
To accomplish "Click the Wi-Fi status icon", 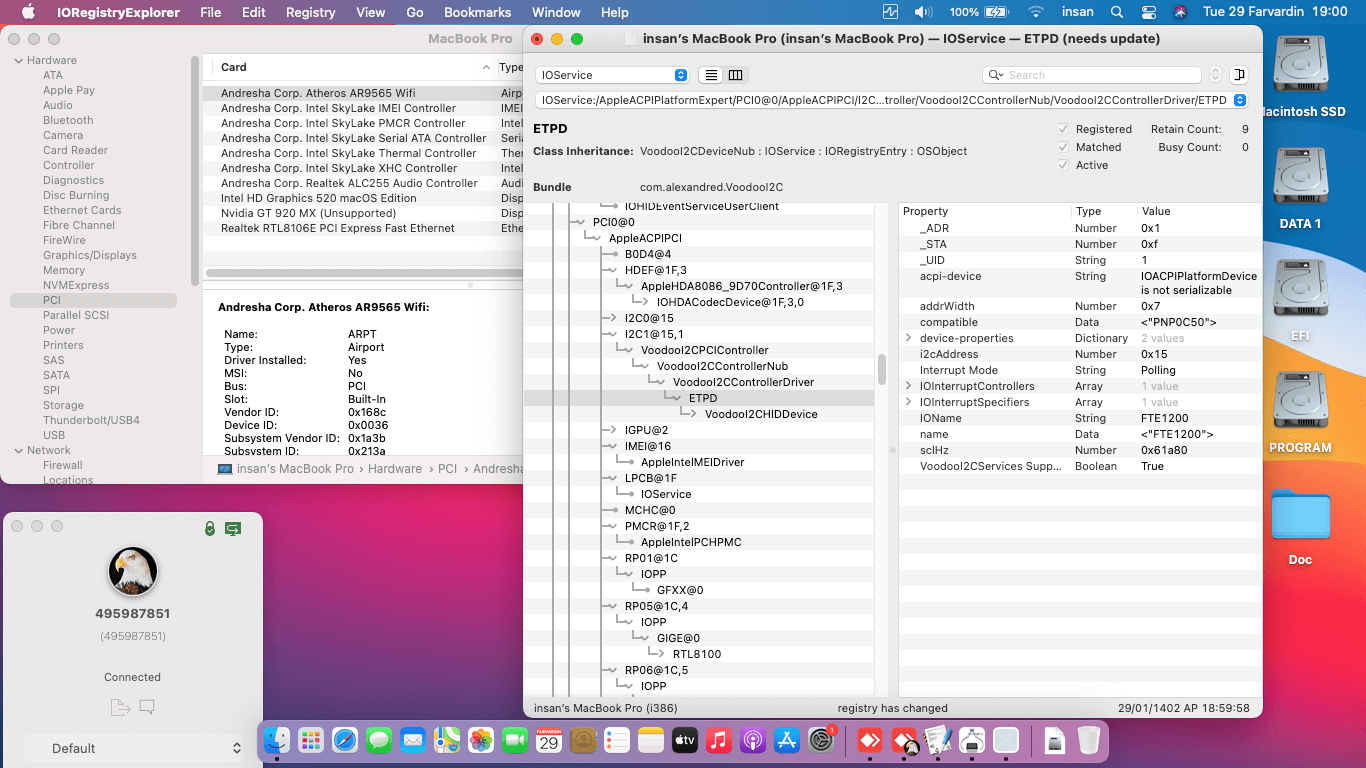I will point(1036,12).
